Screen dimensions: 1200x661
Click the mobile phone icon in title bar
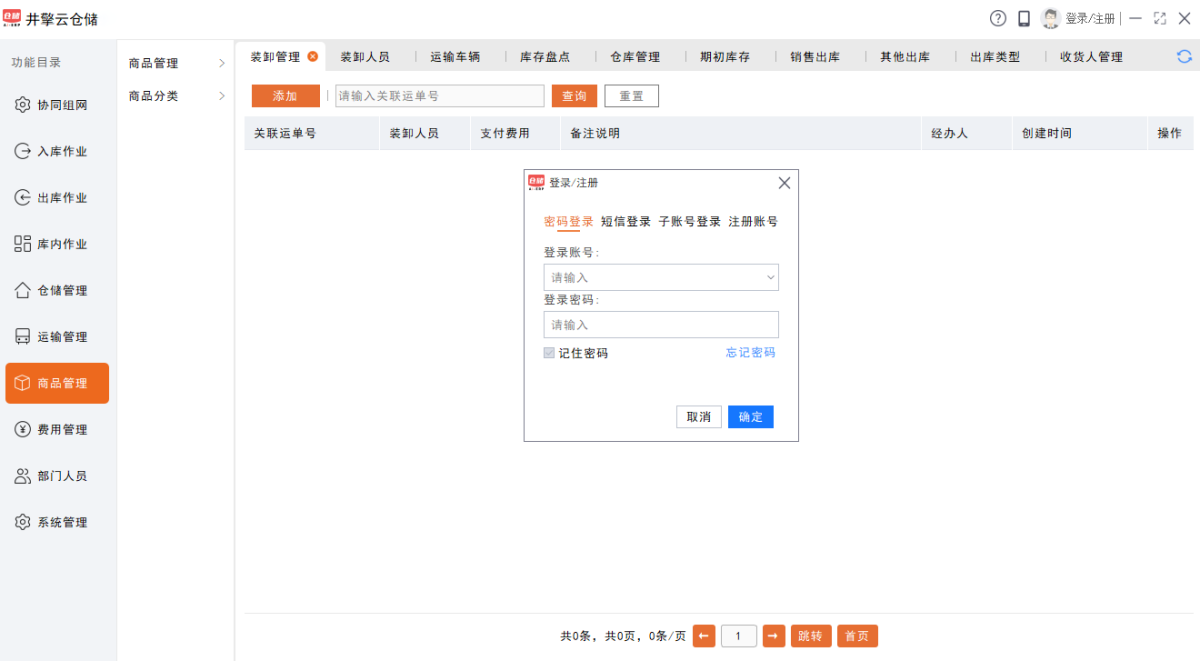(x=1024, y=18)
